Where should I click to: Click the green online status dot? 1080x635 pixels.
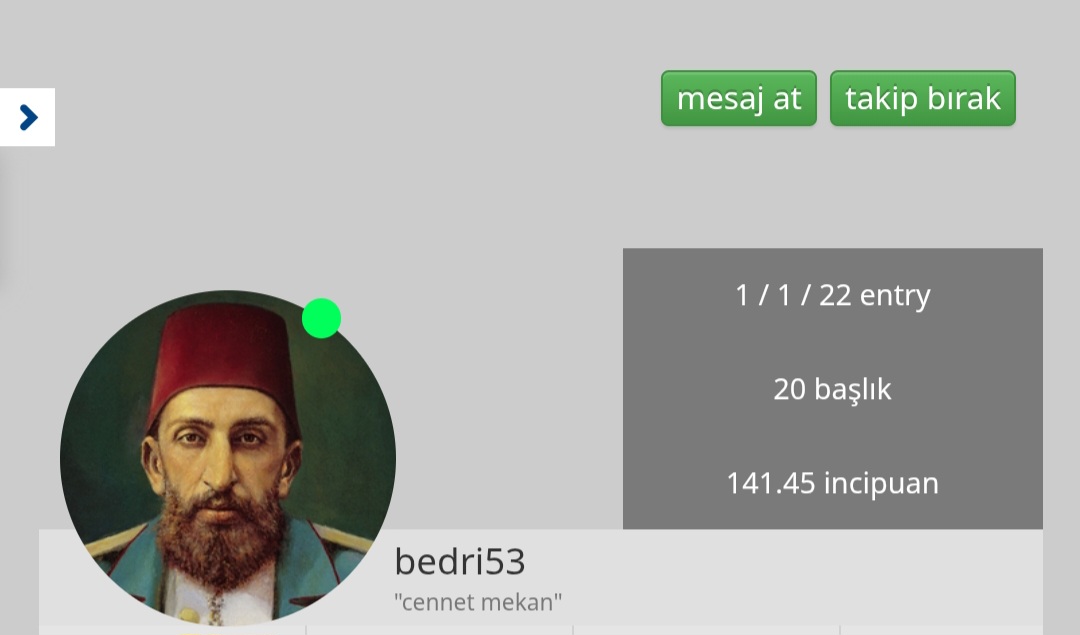pos(322,318)
